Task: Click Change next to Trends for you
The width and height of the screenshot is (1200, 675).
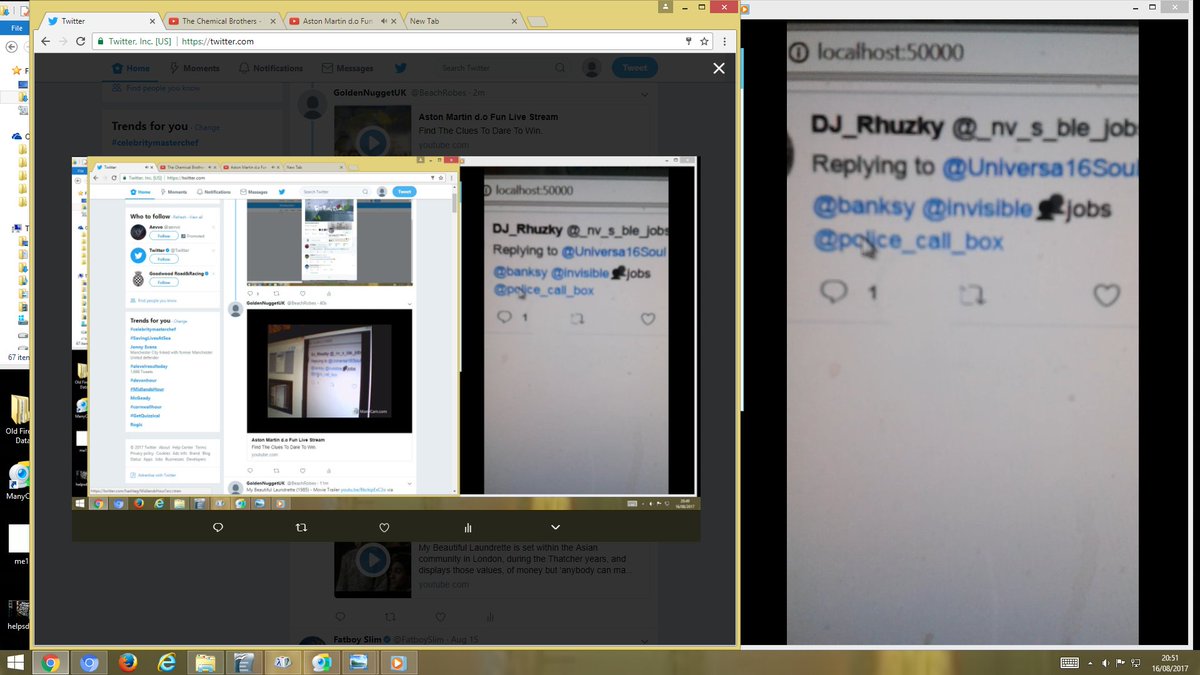Action: 207,128
